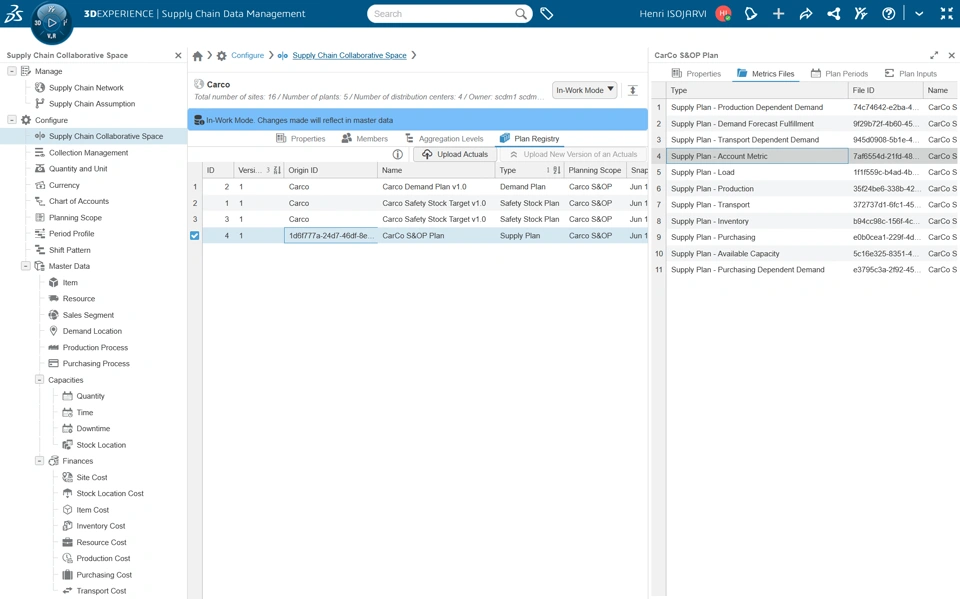Select Production Process in Master Data
The image size is (960, 599).
coord(96,347)
